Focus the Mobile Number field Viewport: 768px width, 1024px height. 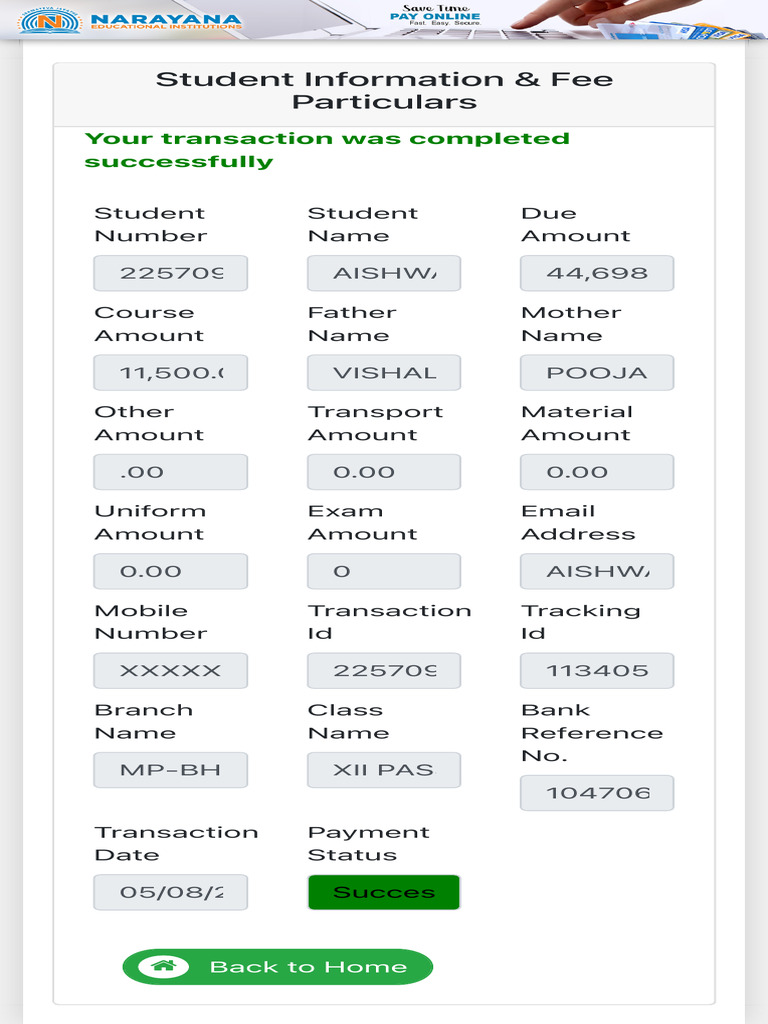170,671
